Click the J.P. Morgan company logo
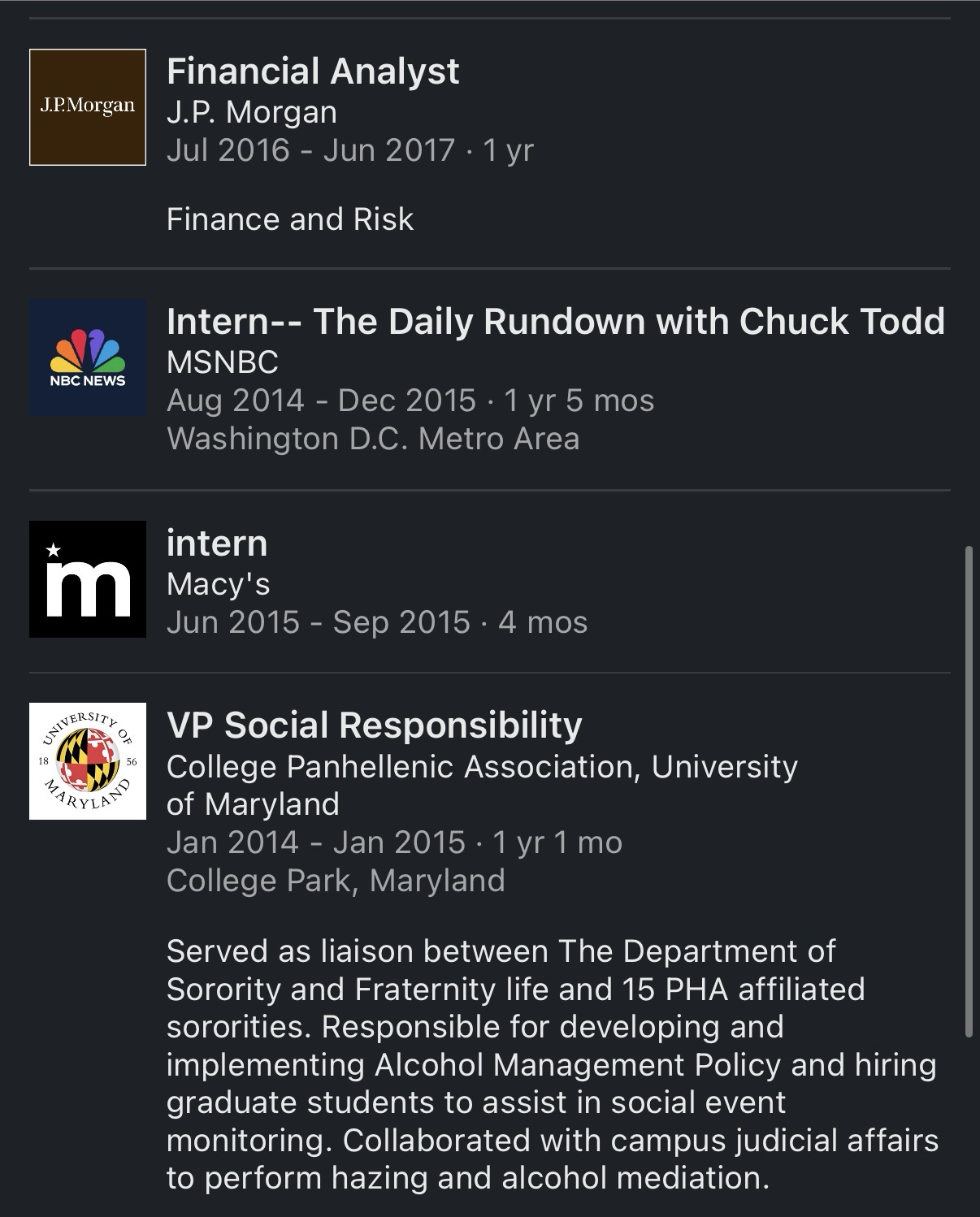This screenshot has height=1217, width=980. point(88,107)
